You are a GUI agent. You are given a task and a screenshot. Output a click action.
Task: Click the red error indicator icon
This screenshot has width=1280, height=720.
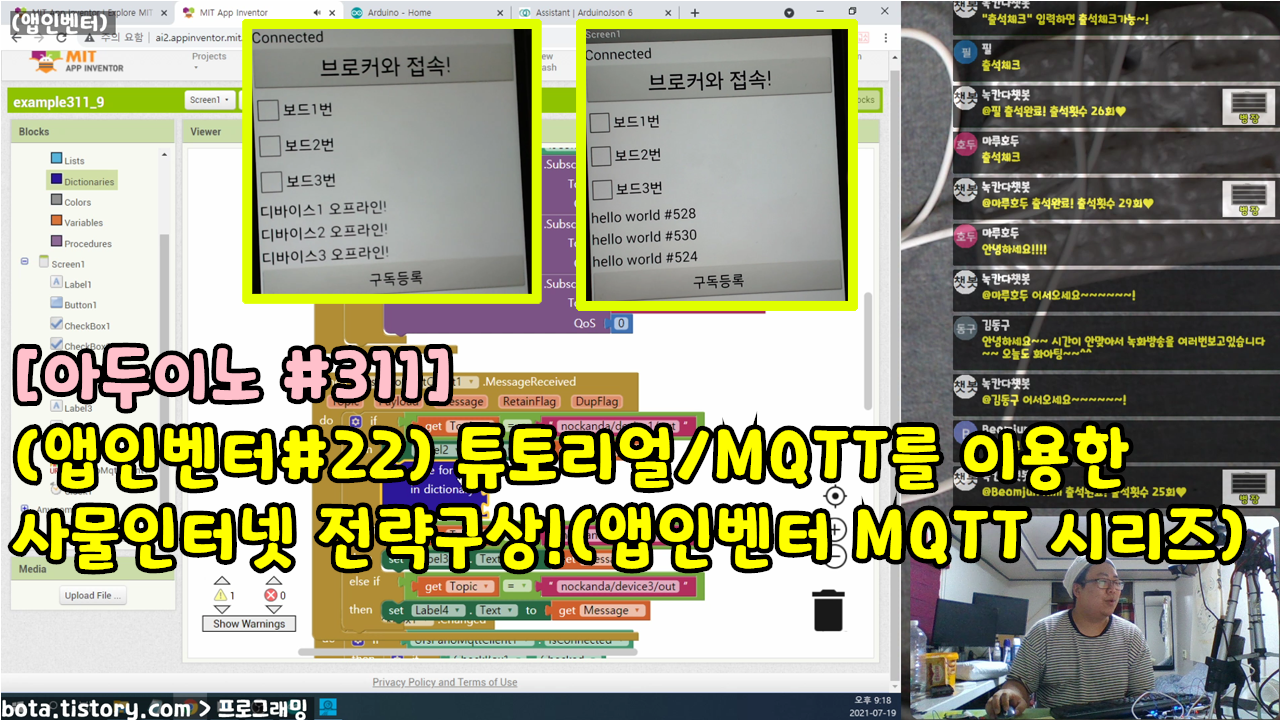point(270,595)
